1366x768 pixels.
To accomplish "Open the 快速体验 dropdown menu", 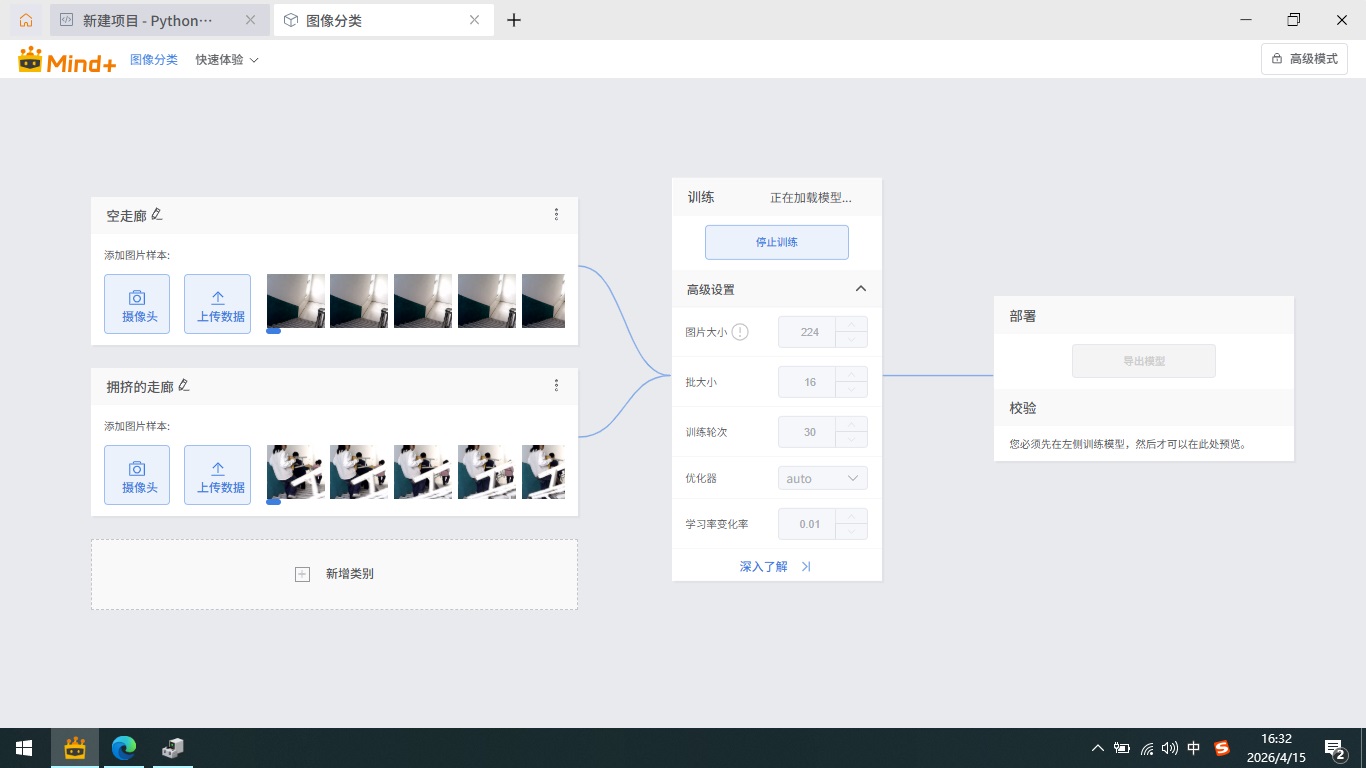I will click(227, 59).
